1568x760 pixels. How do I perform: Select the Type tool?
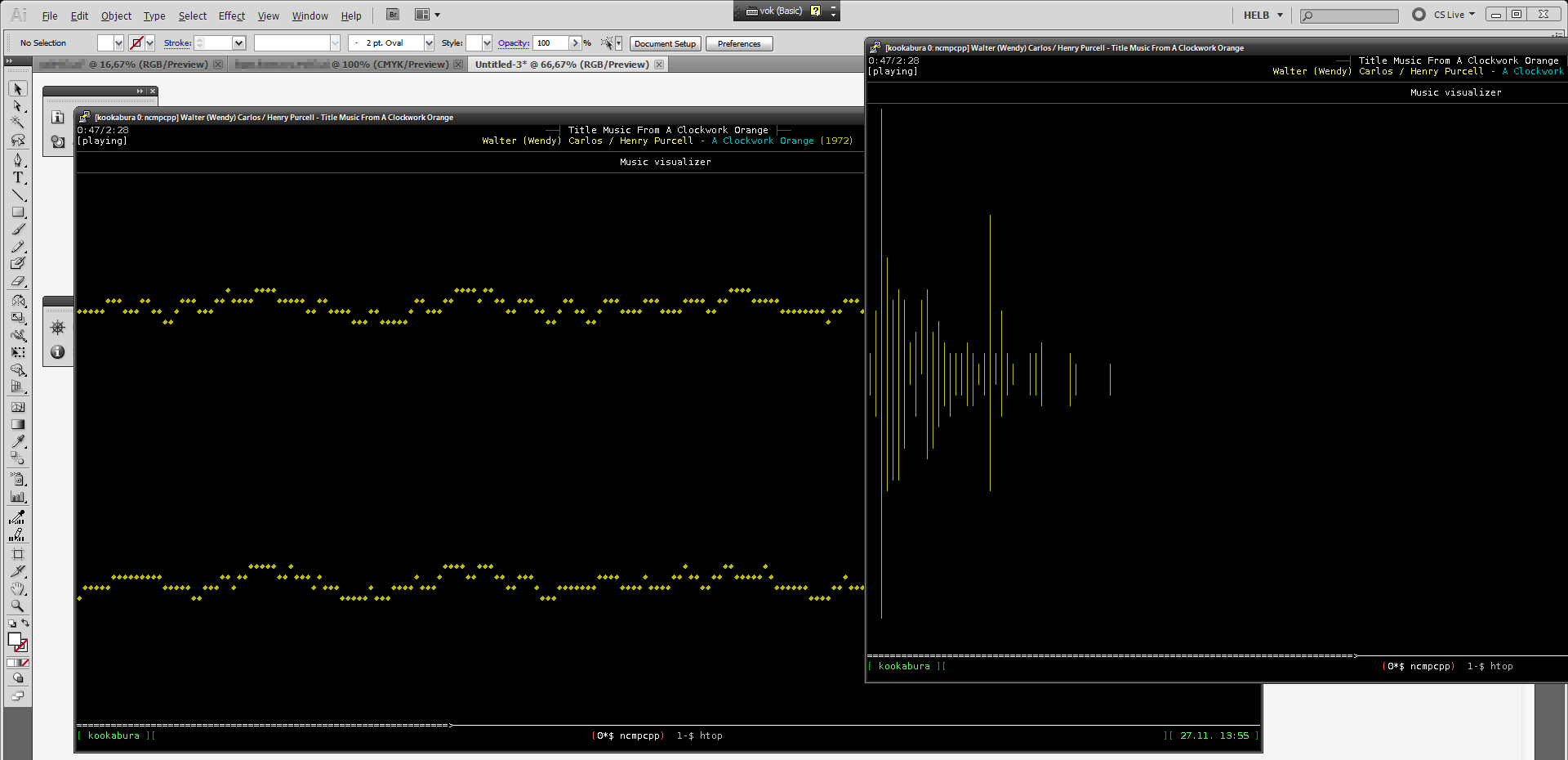click(18, 177)
